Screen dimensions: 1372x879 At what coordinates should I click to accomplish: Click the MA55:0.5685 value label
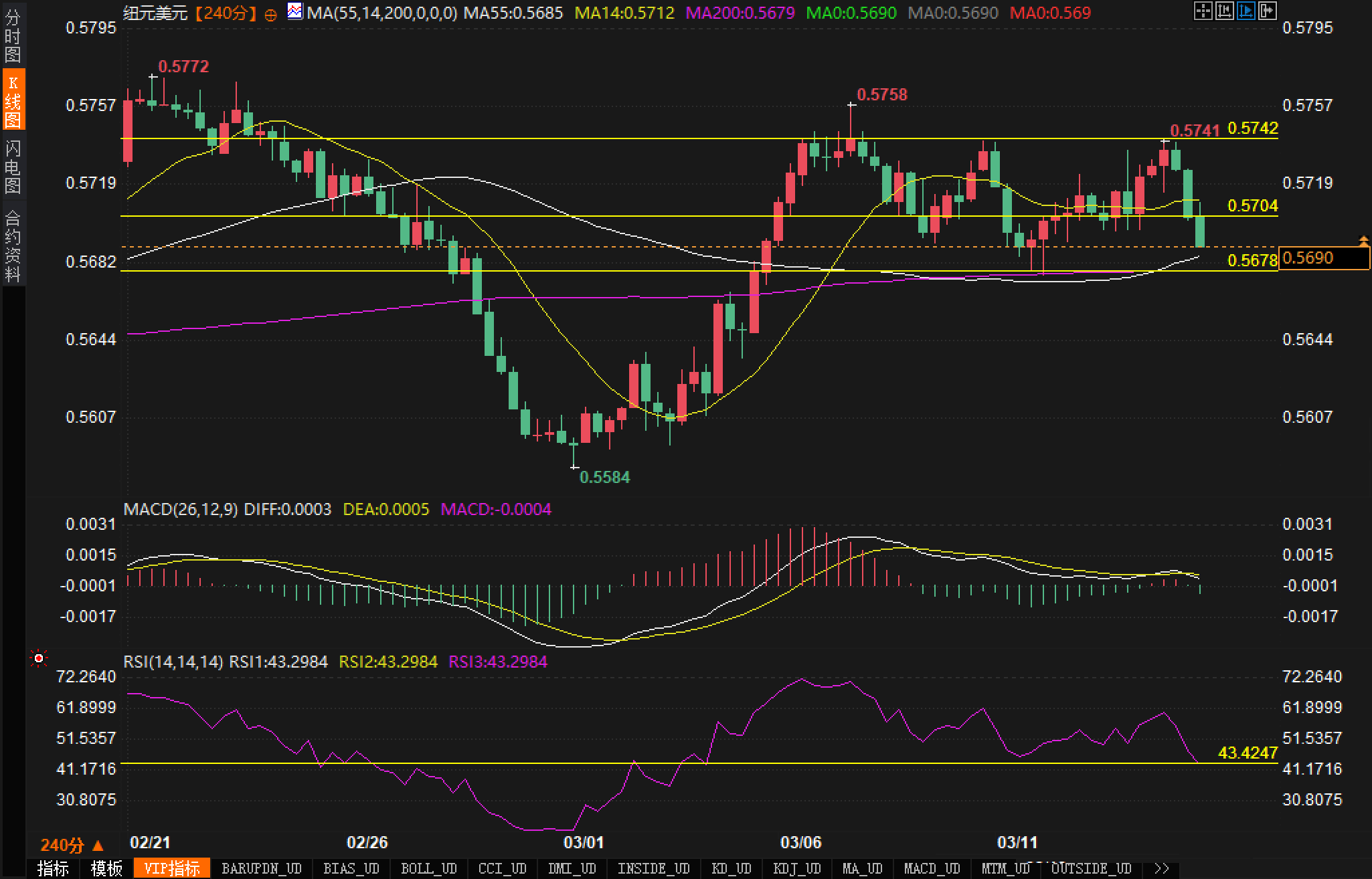[513, 13]
